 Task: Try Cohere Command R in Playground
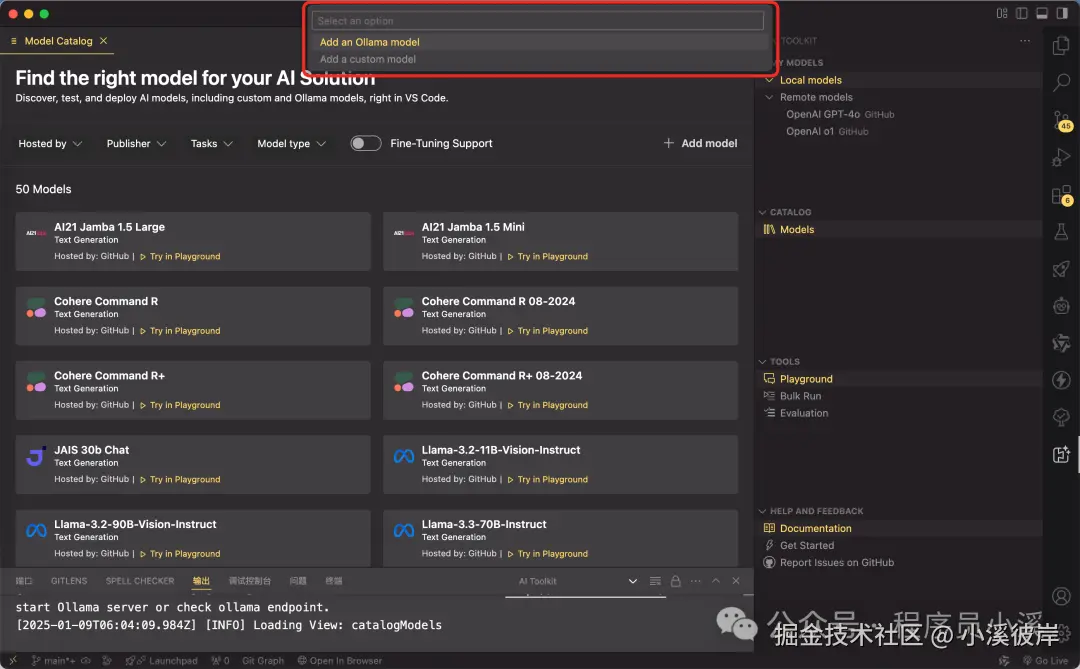(x=180, y=331)
